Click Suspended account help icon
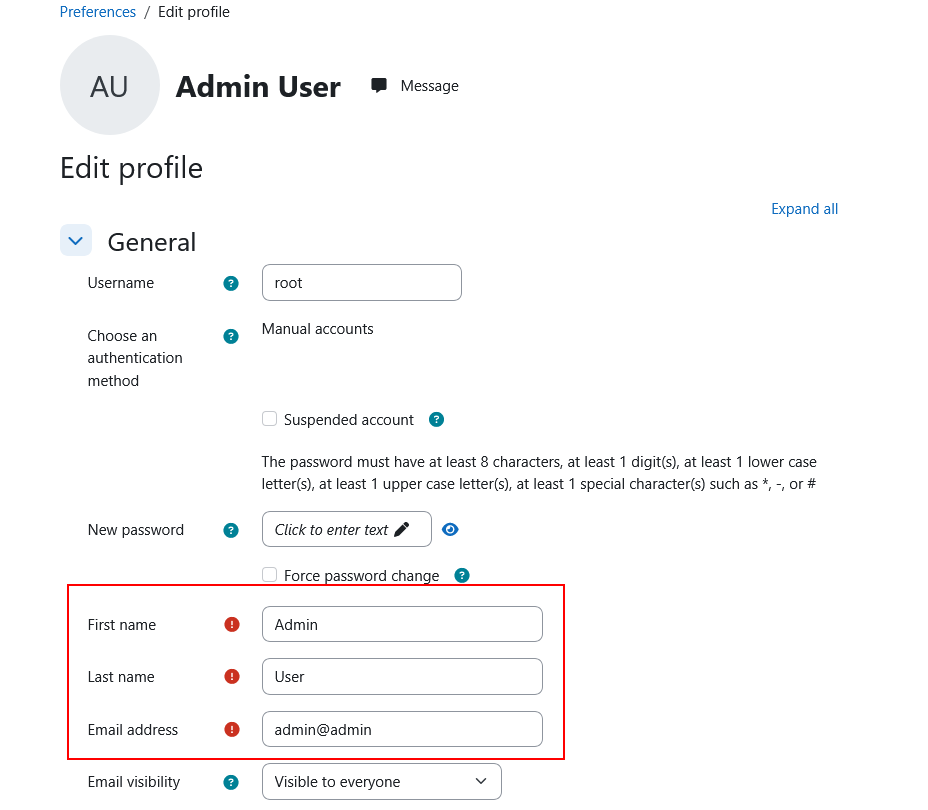Screen dimensions: 928x810 436,420
